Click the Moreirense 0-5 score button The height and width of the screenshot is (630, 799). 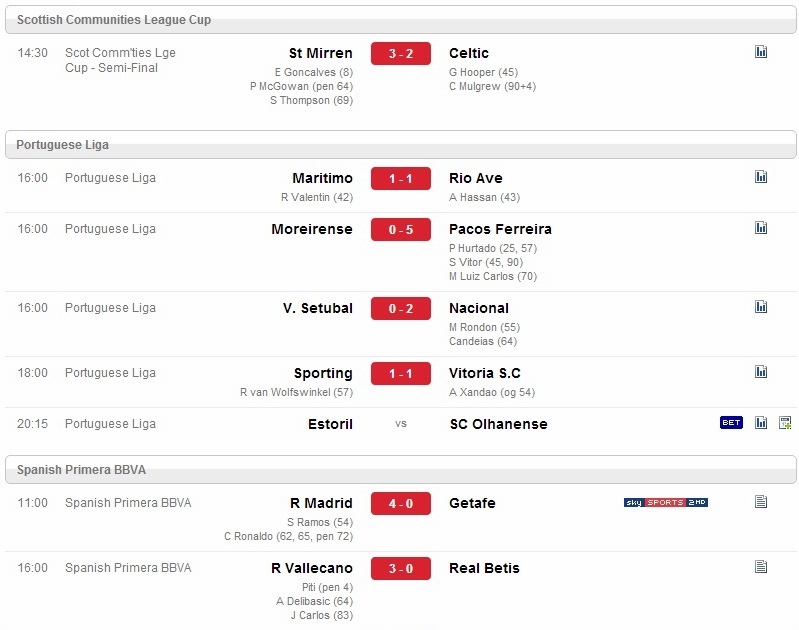pyautogui.click(x=401, y=229)
